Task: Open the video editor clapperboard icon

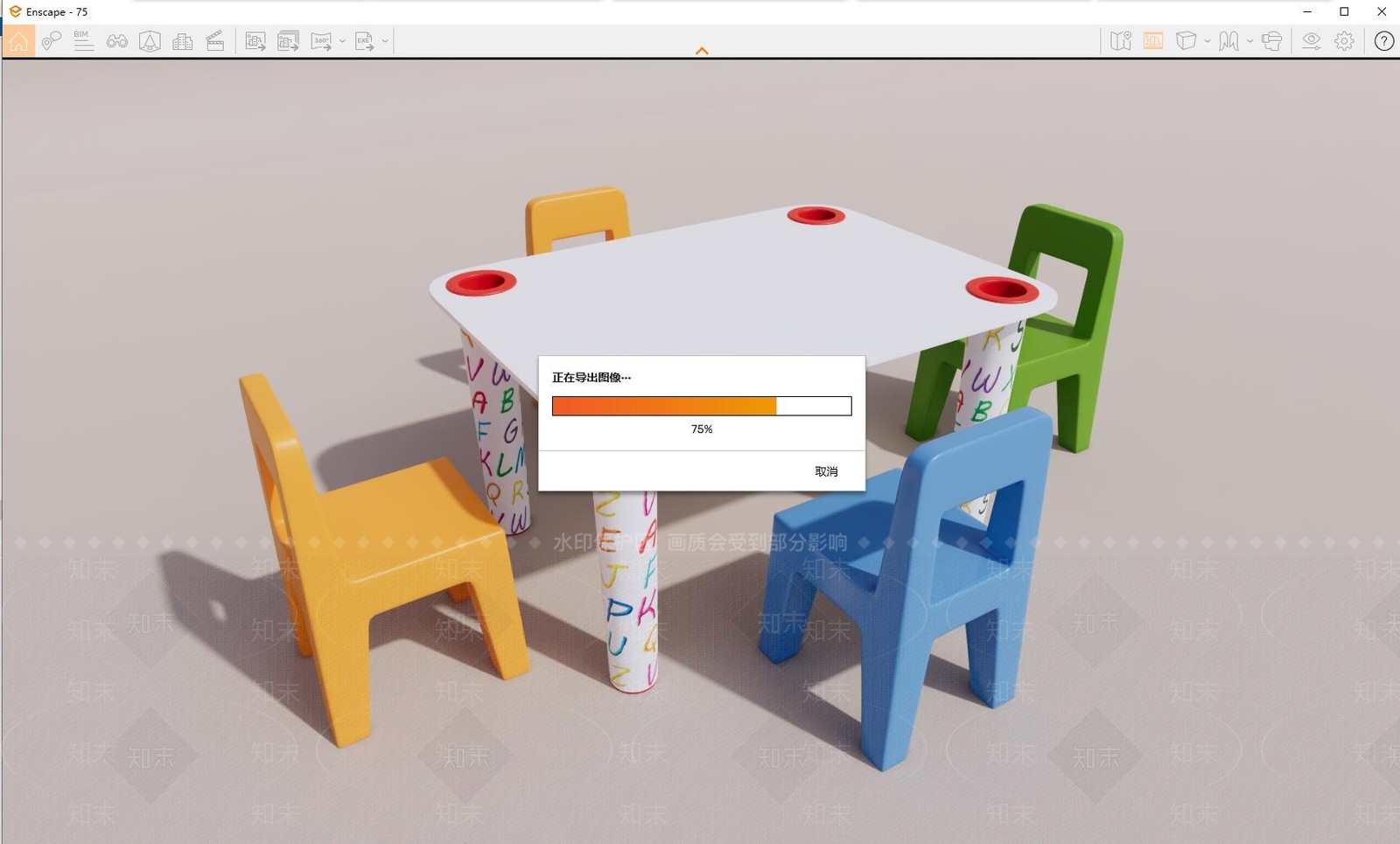Action: tap(215, 41)
